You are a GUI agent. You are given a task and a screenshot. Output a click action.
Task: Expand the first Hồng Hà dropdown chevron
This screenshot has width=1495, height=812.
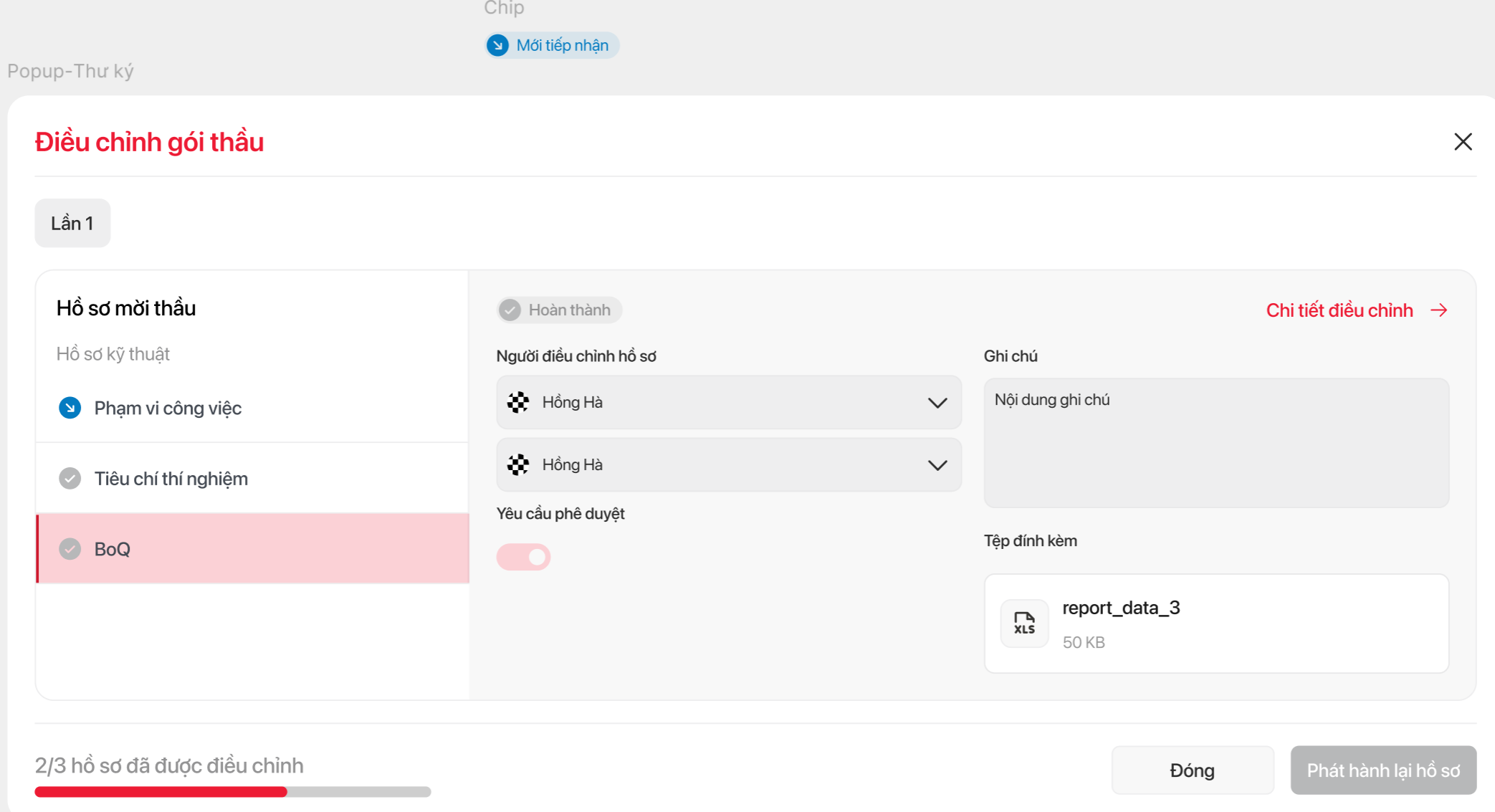point(937,403)
